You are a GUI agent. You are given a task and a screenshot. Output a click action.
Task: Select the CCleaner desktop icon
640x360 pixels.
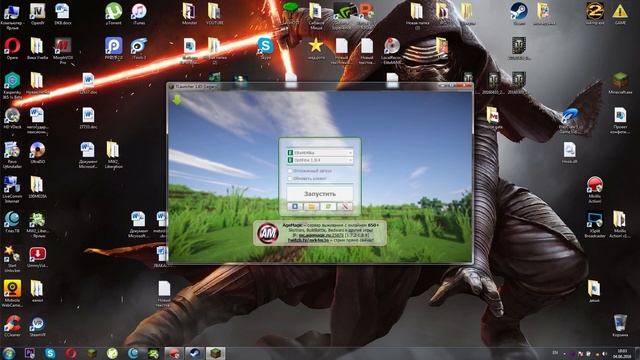(x=12, y=326)
